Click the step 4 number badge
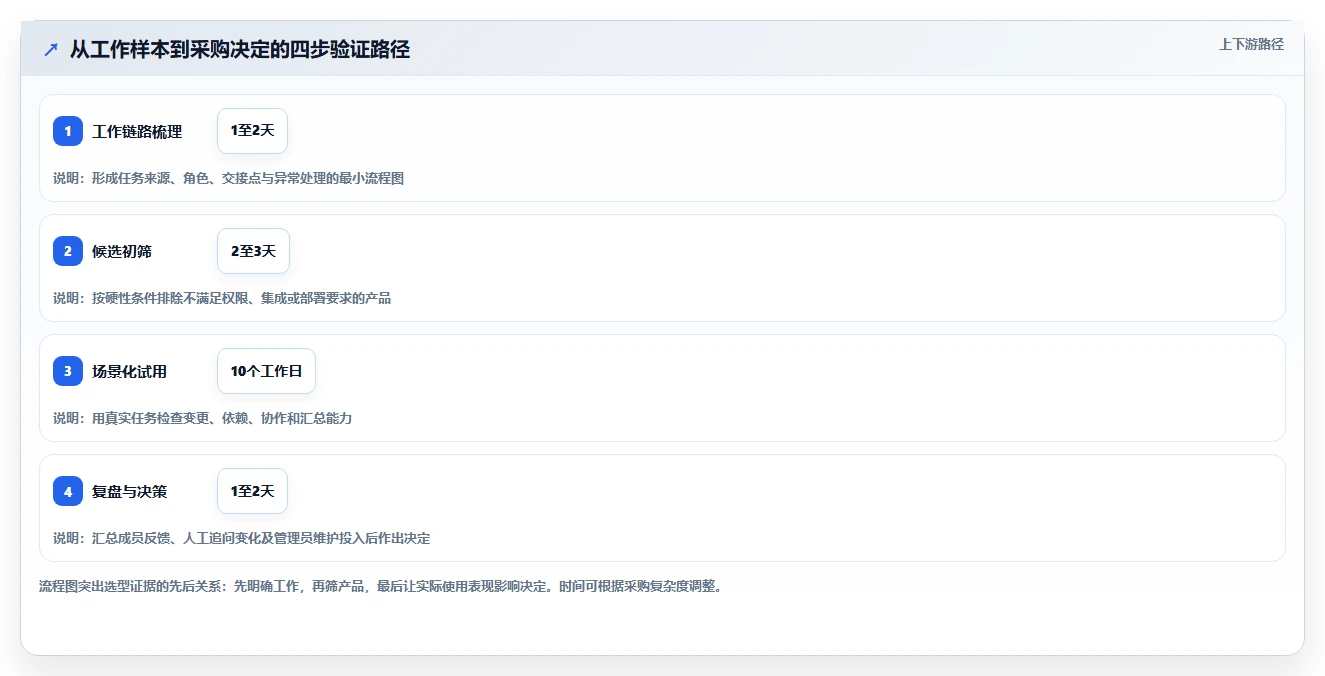 click(68, 491)
